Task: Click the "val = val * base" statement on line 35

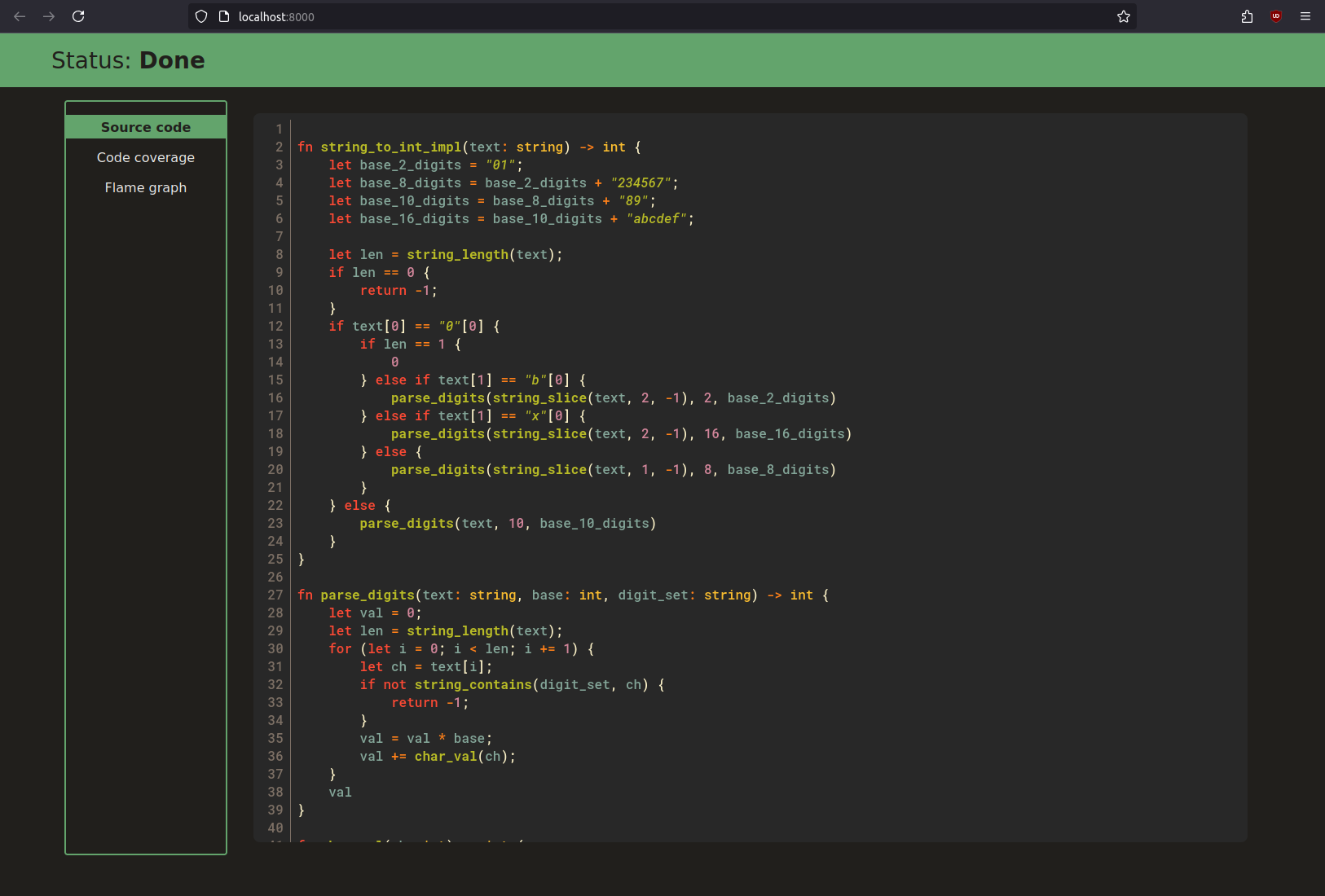Action: 426,739
